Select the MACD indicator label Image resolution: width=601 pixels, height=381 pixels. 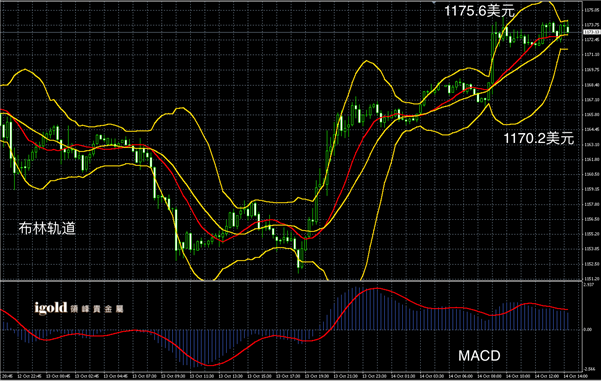(x=479, y=356)
